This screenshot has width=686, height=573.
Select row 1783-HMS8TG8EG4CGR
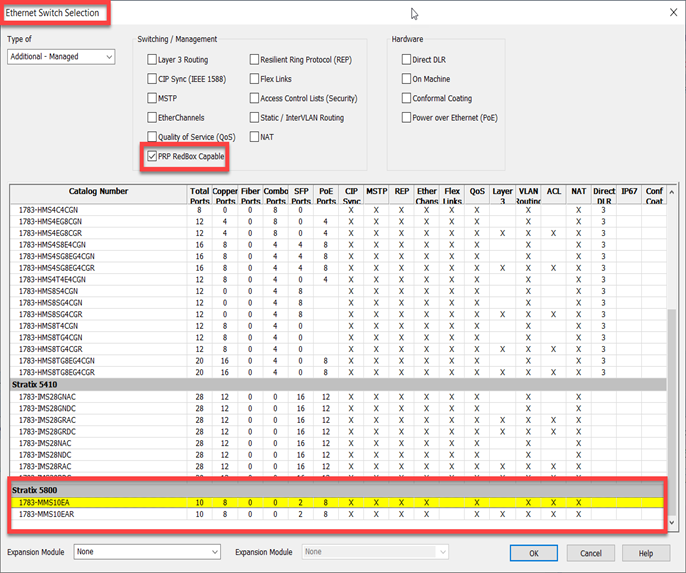point(337,372)
